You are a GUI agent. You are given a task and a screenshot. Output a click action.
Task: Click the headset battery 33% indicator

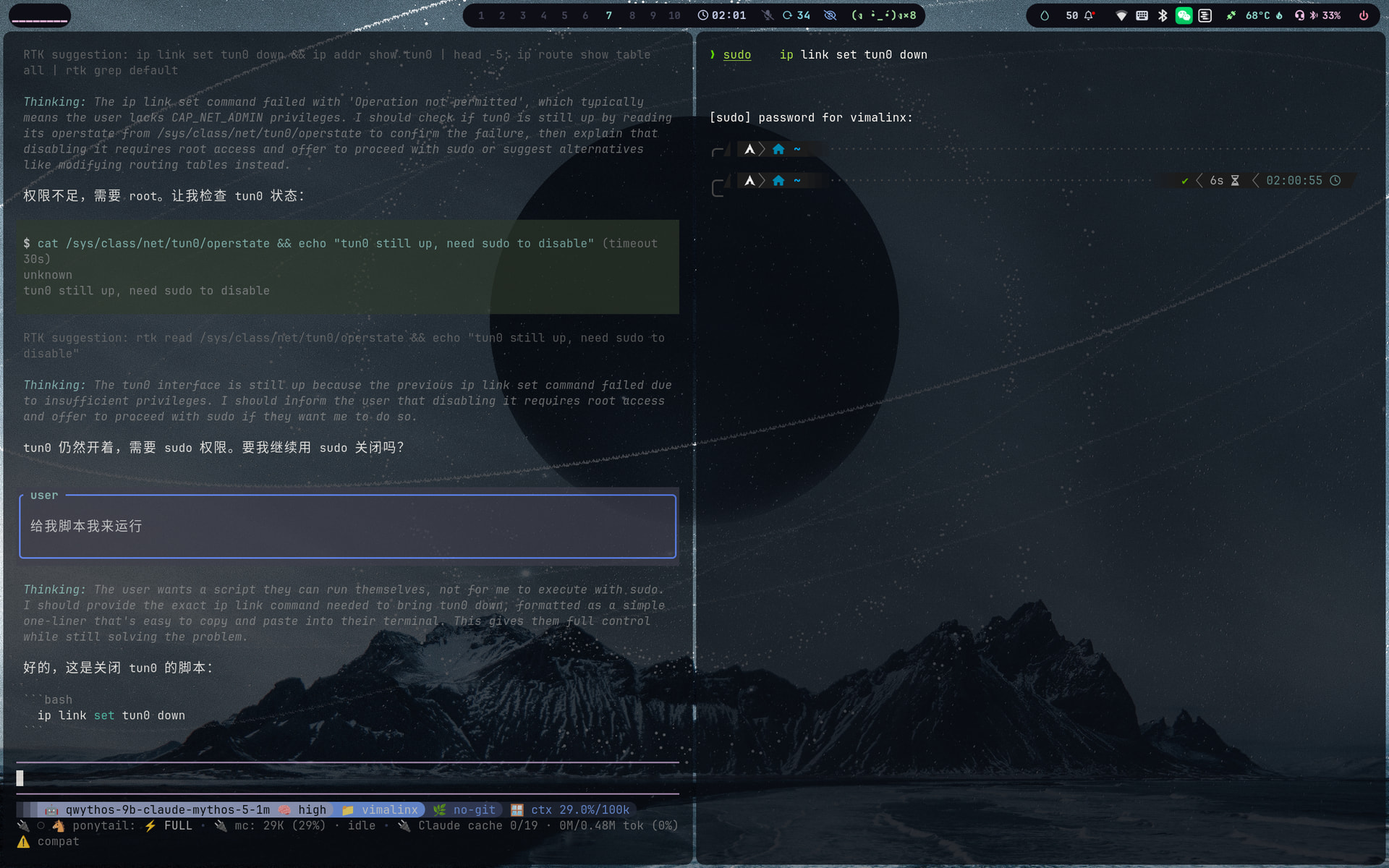1325,15
